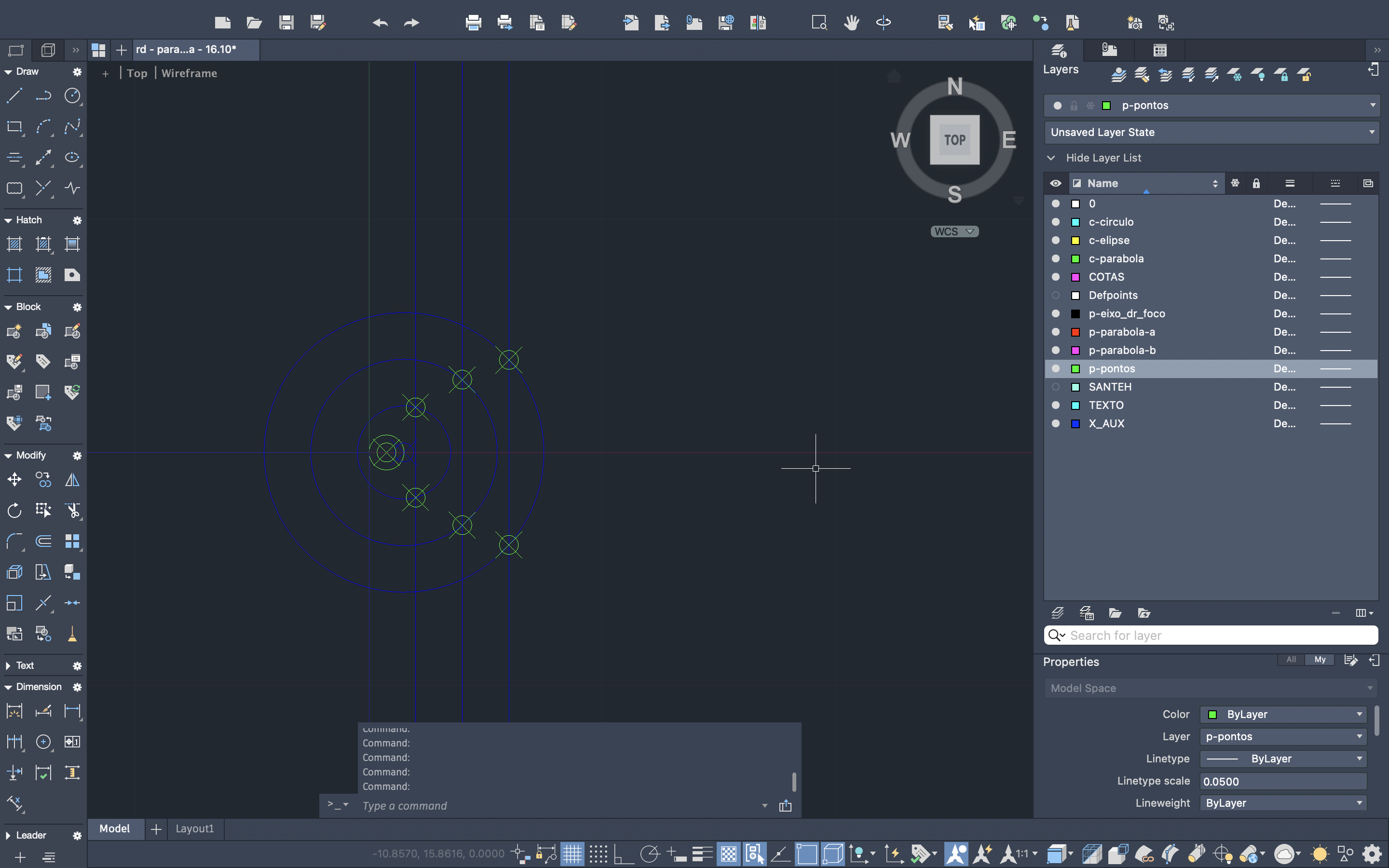Switch to the Layout1 tab
The image size is (1389, 868).
pyautogui.click(x=194, y=828)
